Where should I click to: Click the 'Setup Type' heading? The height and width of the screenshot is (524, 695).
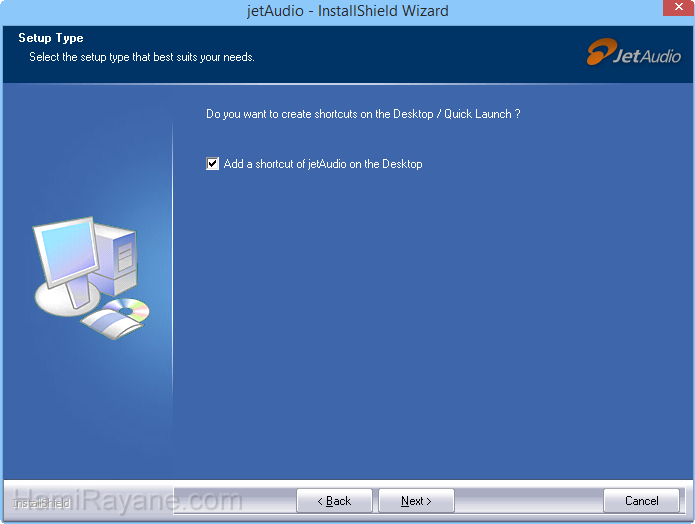pos(51,38)
